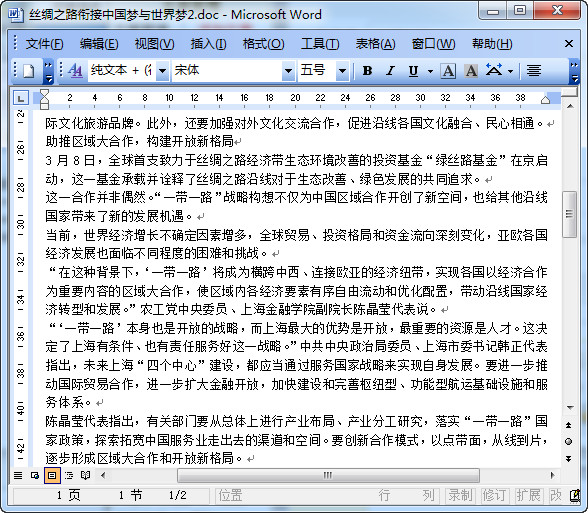588x513 pixels.
Task: Restore down the Word window
Action: 520,10
